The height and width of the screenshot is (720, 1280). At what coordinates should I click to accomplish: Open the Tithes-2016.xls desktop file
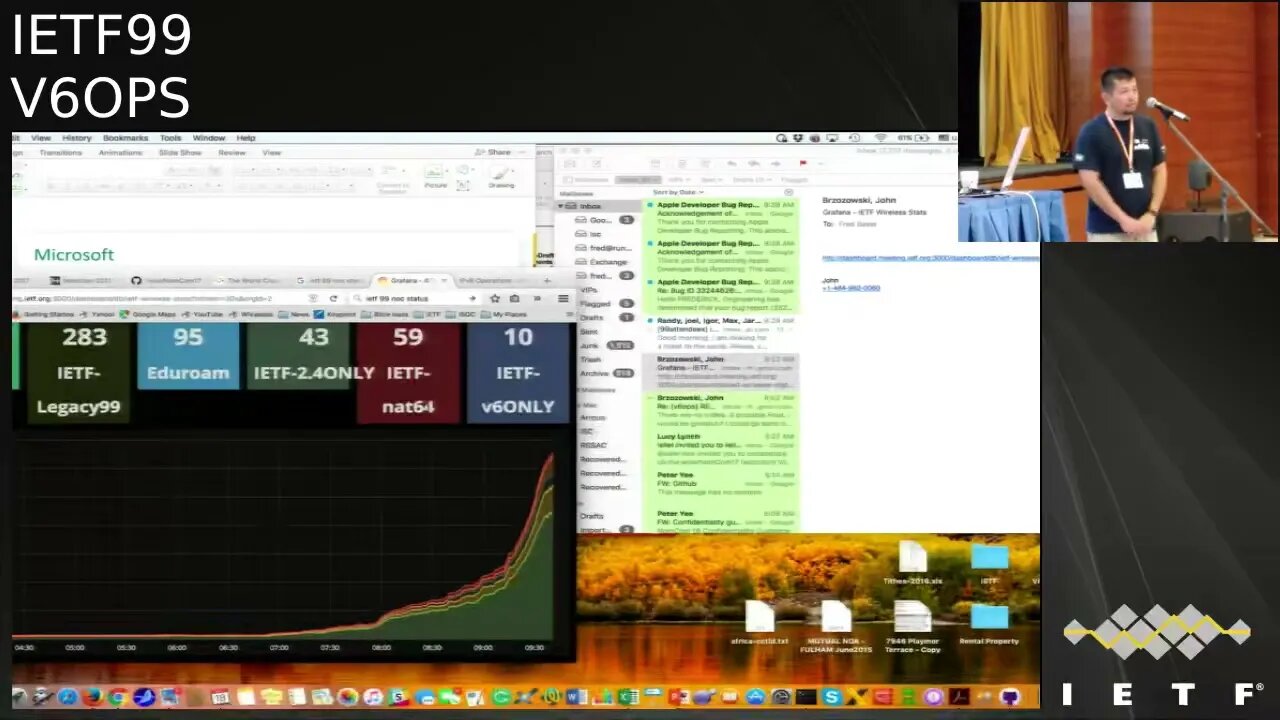(x=913, y=563)
